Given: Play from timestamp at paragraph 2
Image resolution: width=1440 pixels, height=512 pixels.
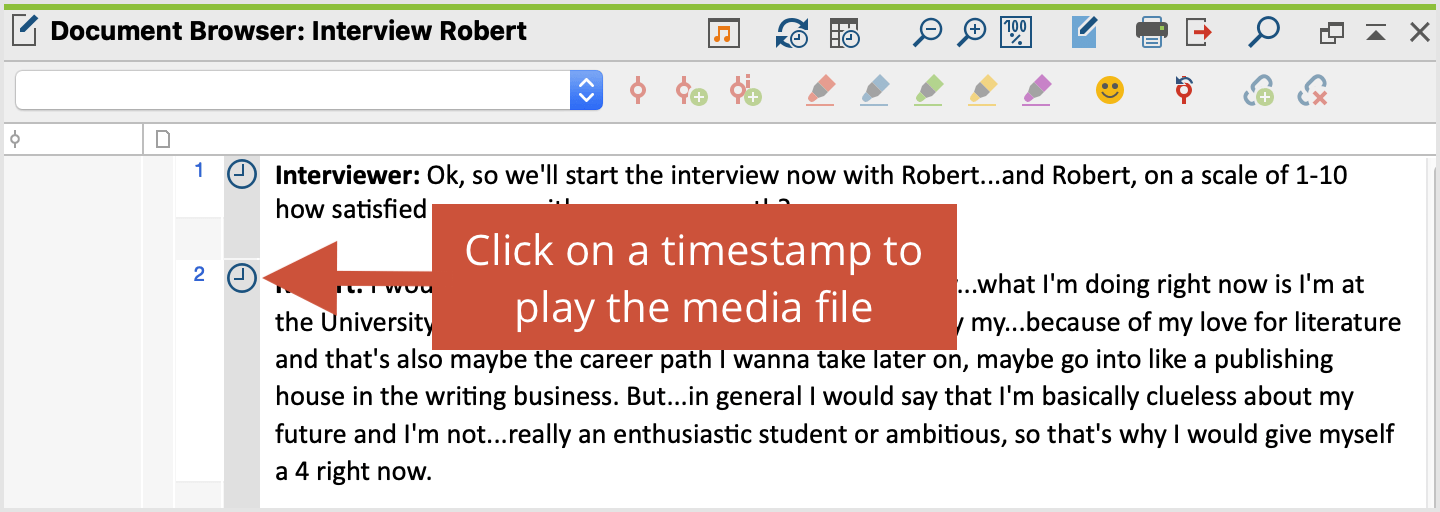Looking at the screenshot, I should (241, 278).
